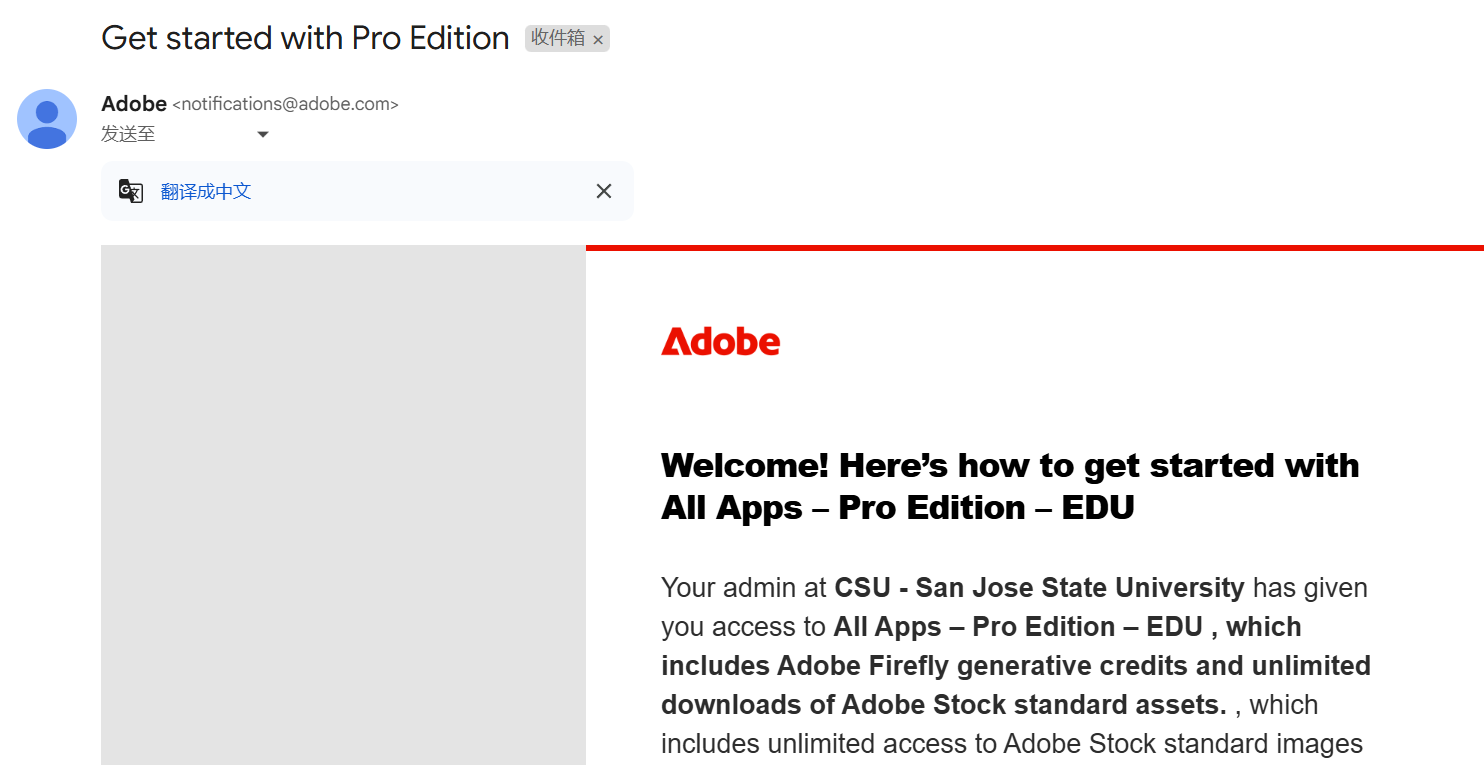Click the sender's profile avatar
1484x765 pixels.
(47, 119)
